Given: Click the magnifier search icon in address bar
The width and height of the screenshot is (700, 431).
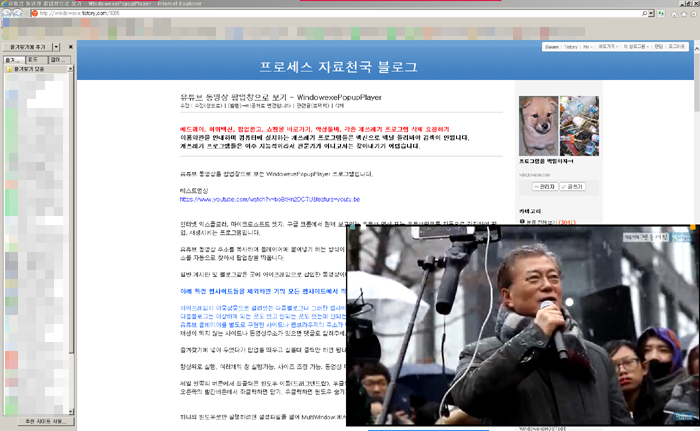Looking at the screenshot, I should click(x=644, y=13).
